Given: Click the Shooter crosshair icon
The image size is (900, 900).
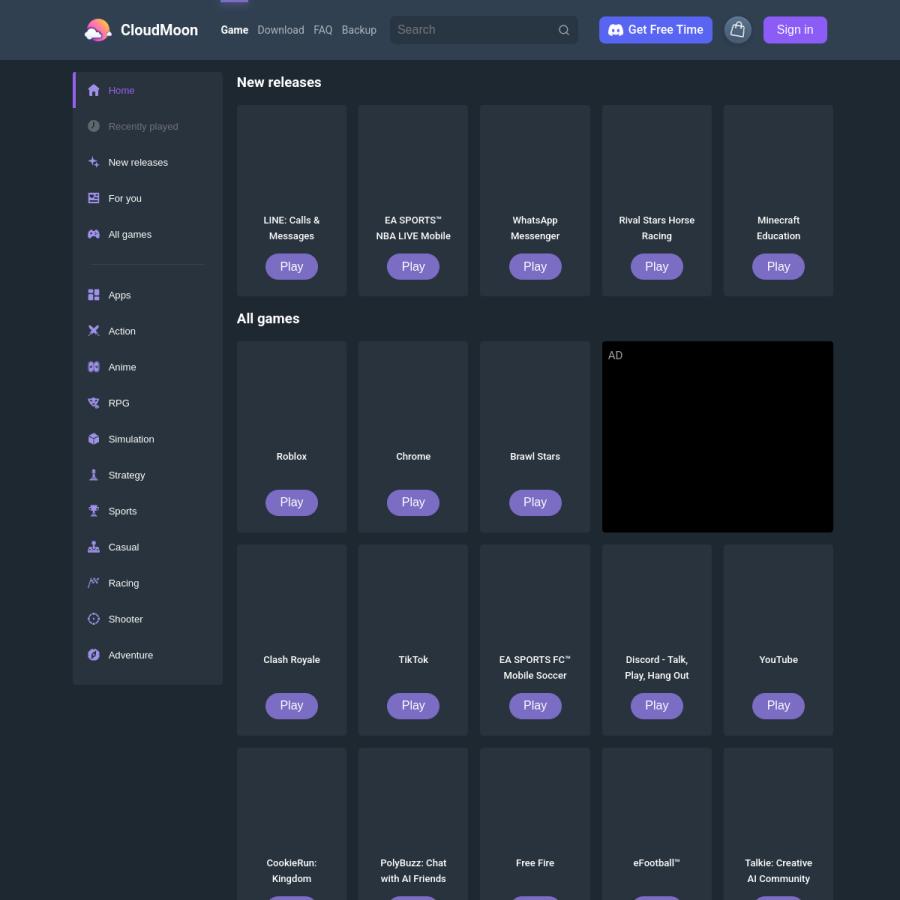Looking at the screenshot, I should click(94, 619).
